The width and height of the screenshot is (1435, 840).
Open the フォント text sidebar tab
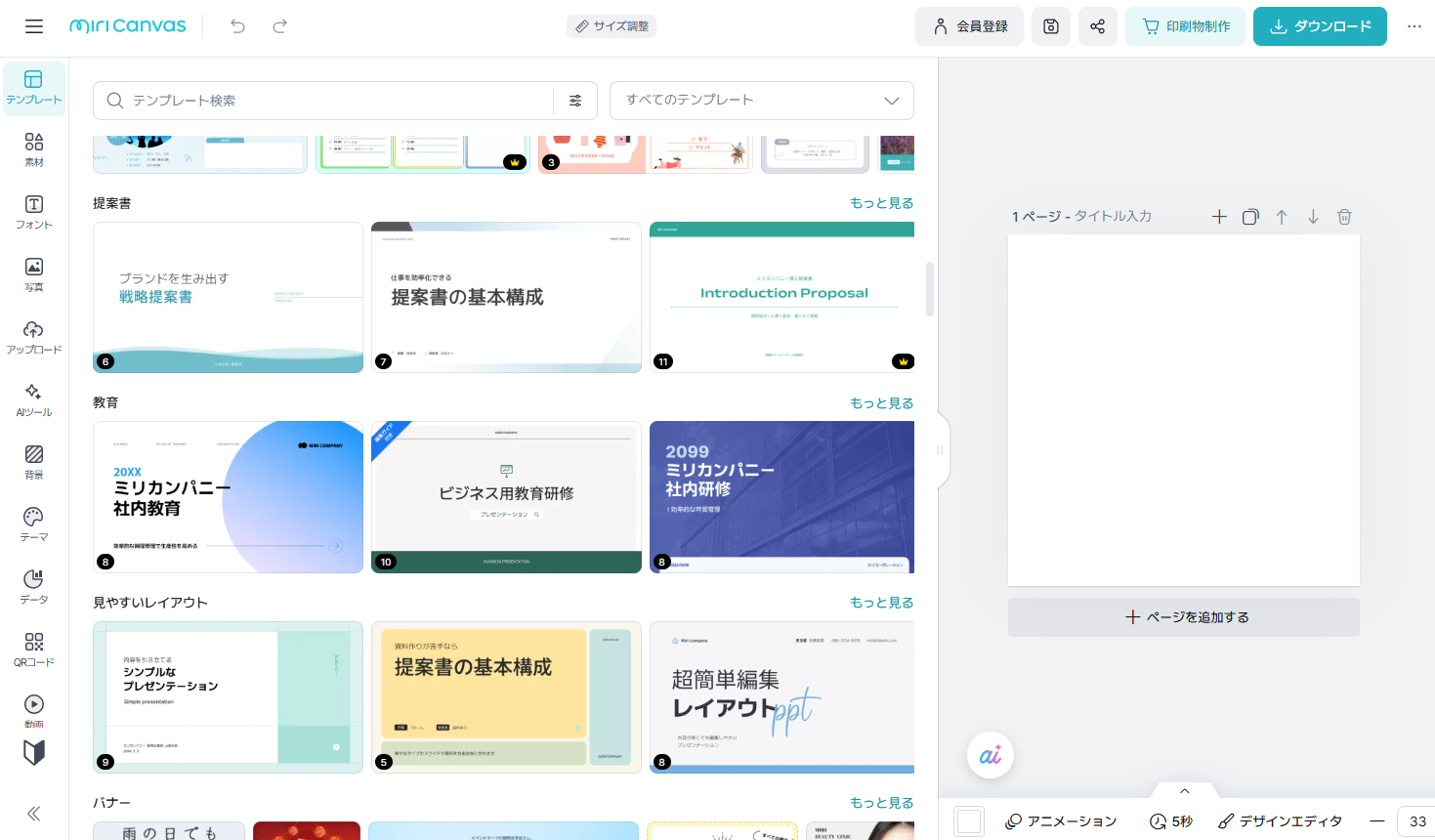34,213
